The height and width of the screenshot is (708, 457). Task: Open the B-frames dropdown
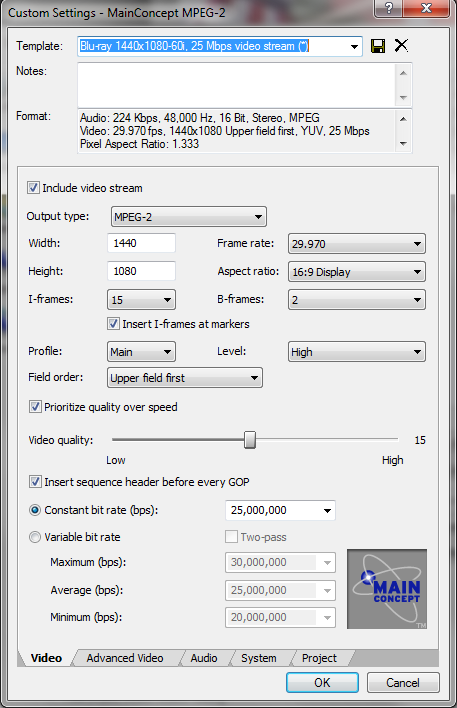357,300
